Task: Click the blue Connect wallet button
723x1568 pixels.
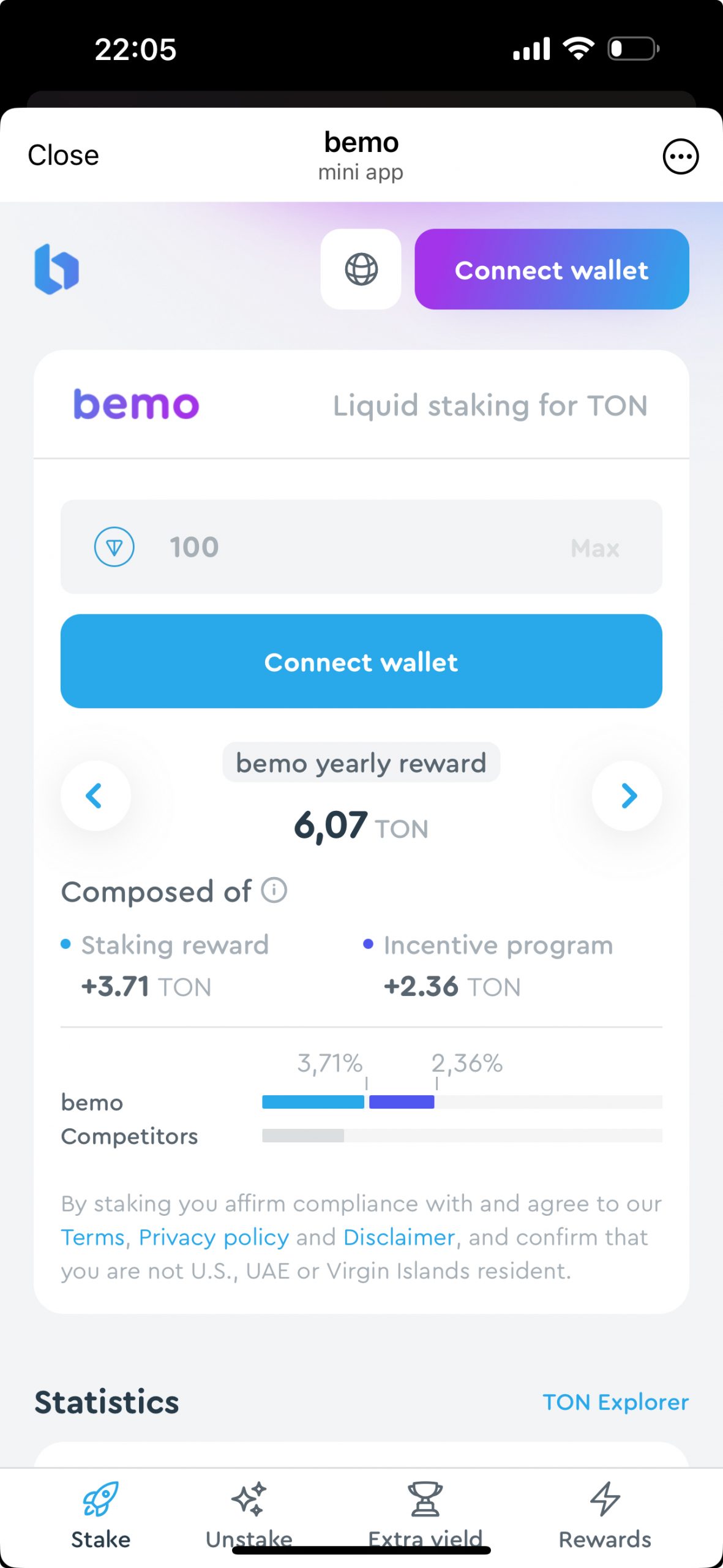Action: [361, 661]
